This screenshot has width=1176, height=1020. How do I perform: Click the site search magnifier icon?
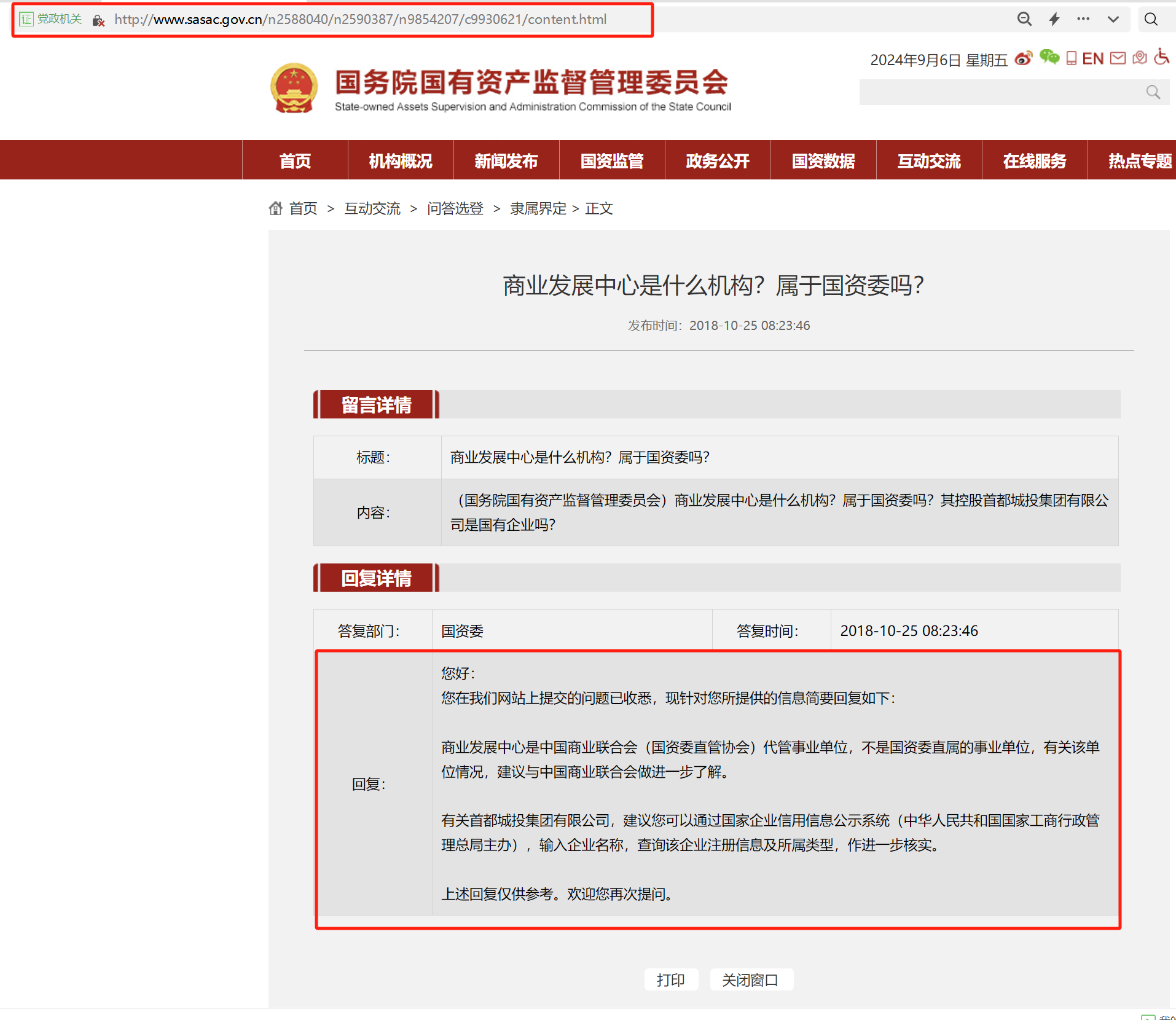(1153, 92)
